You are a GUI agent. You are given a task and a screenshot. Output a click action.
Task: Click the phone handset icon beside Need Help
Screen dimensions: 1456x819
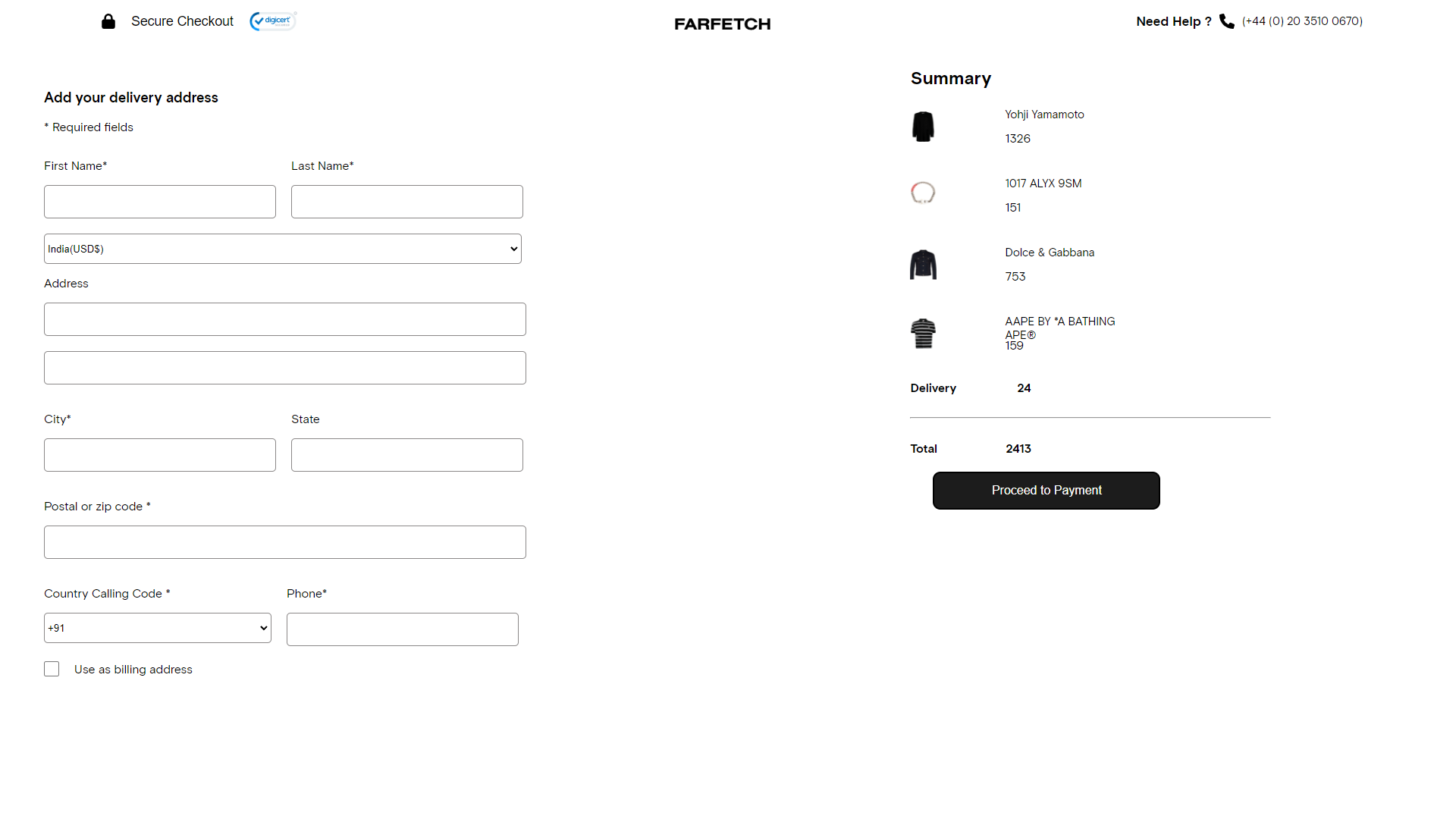[1226, 21]
